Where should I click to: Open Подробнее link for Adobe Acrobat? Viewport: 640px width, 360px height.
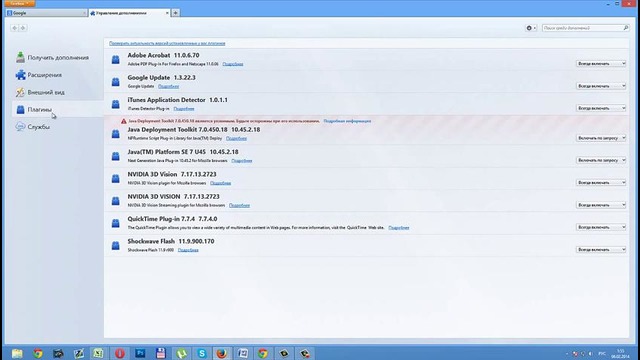point(233,64)
